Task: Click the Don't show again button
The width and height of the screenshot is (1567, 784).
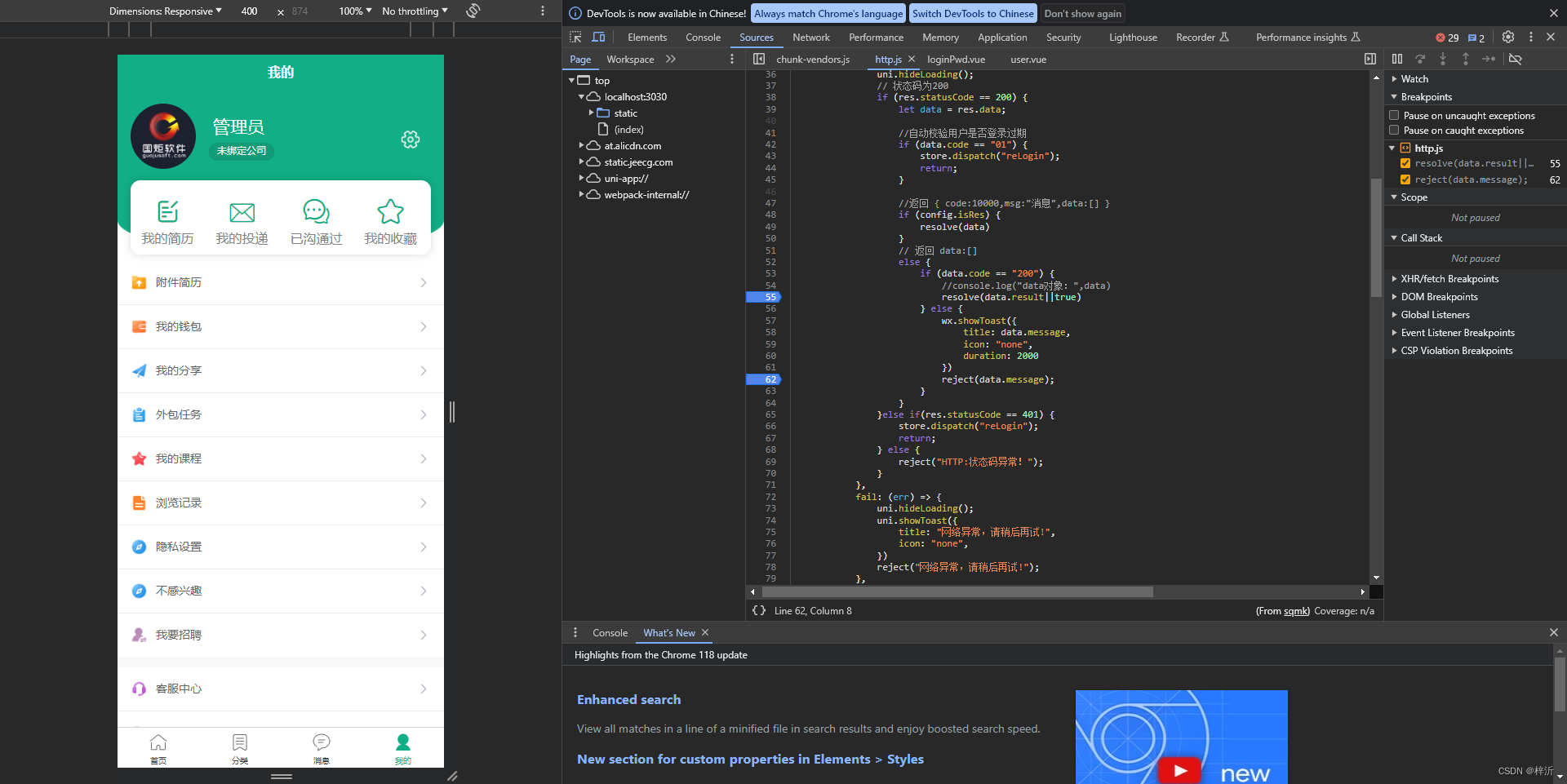Action: 1082,13
